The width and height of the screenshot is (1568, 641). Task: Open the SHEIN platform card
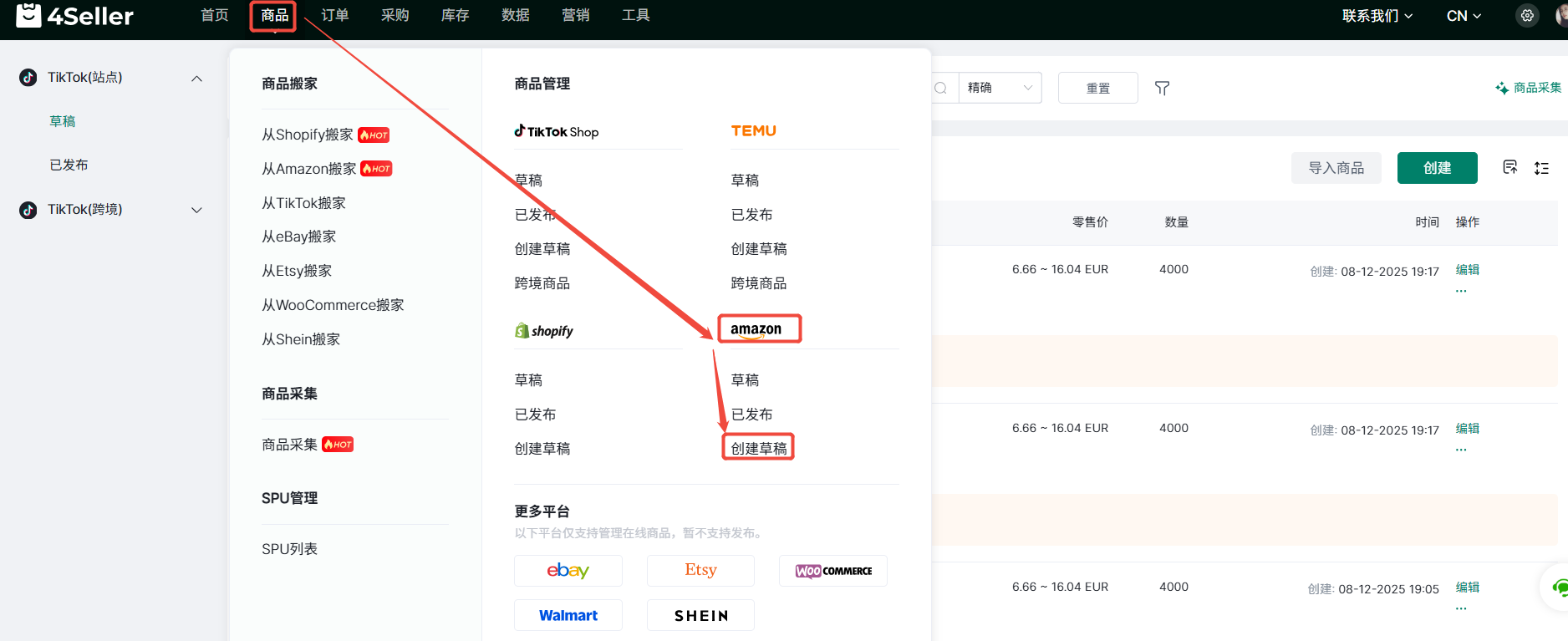click(700, 615)
